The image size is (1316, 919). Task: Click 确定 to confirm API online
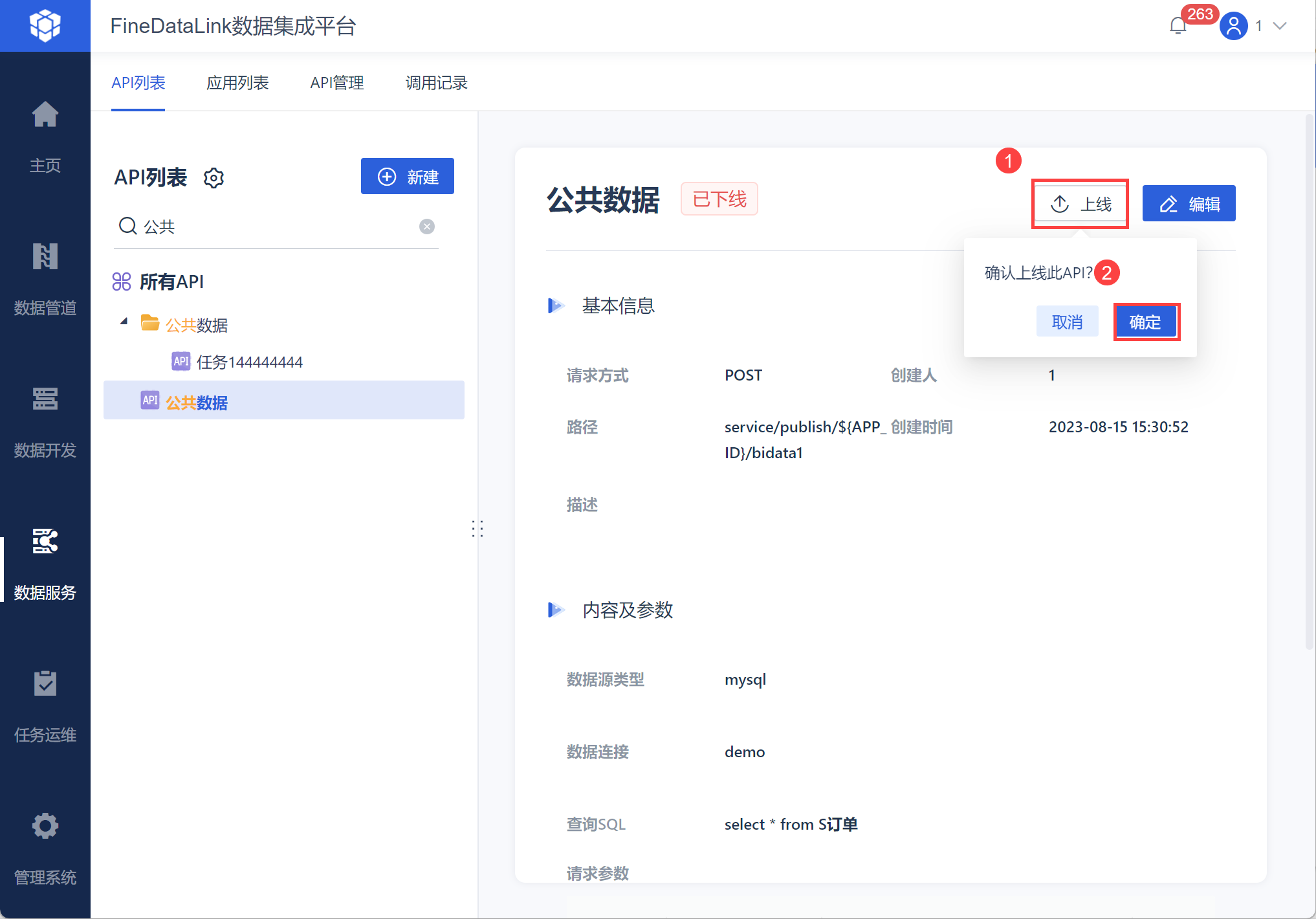click(1145, 322)
